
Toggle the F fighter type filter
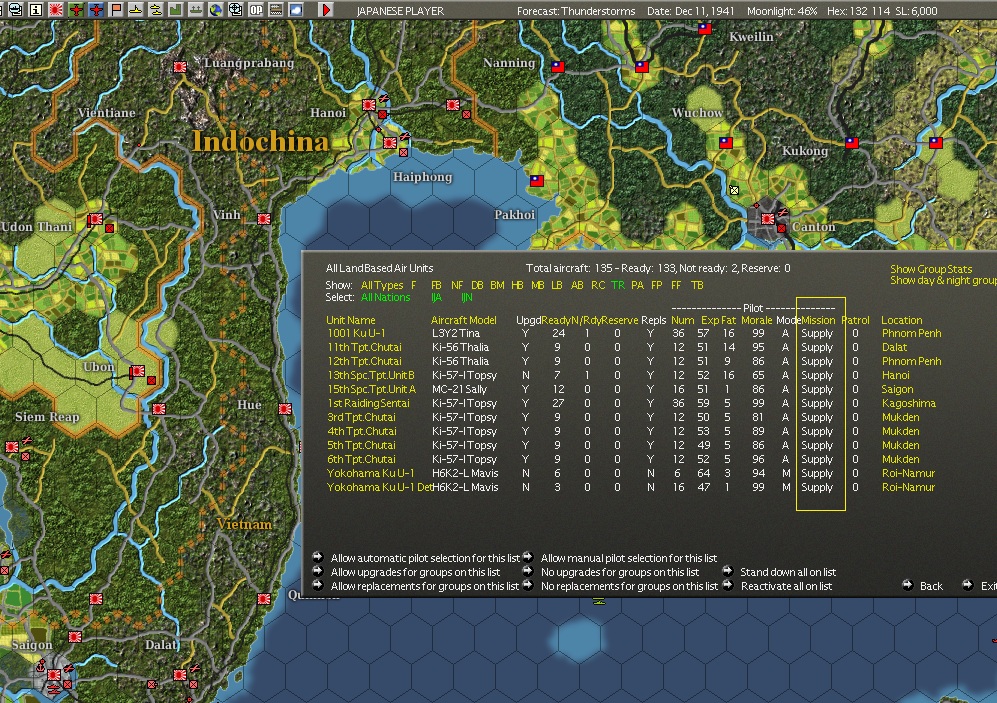[414, 285]
